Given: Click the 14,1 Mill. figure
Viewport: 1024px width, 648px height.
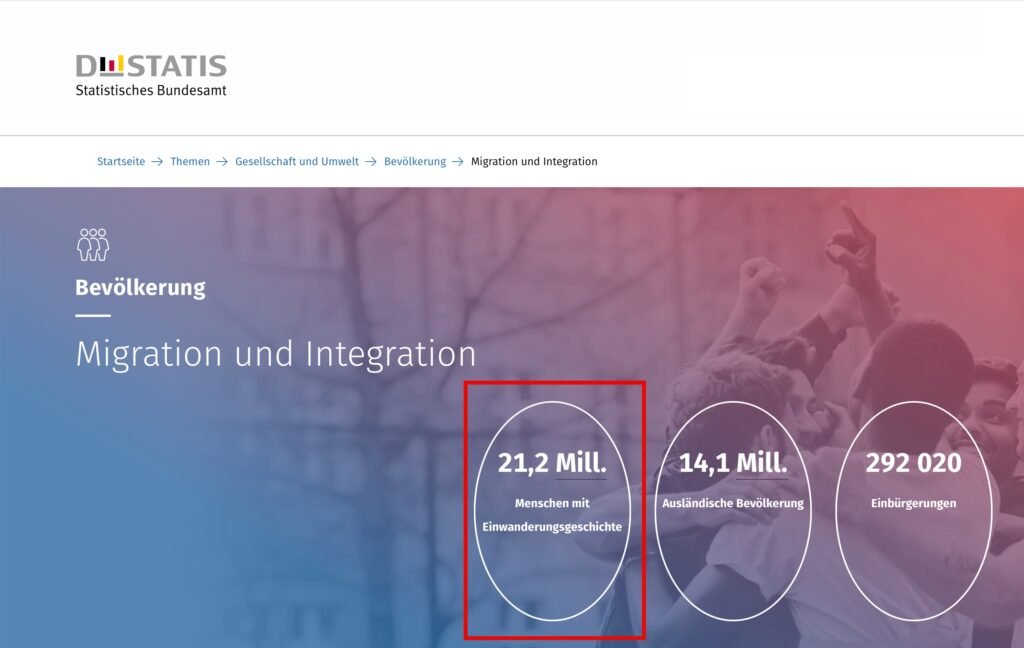Looking at the screenshot, I should coord(733,463).
